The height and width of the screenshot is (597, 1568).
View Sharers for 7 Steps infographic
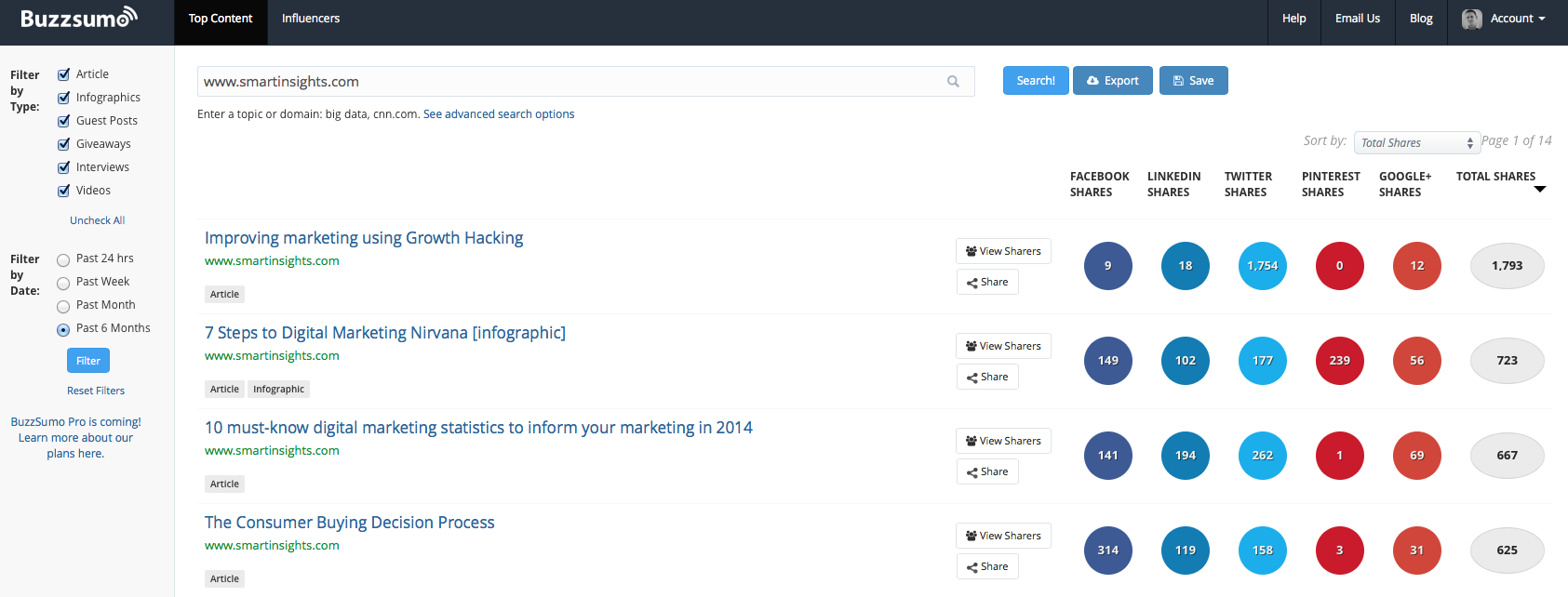[1003, 346]
